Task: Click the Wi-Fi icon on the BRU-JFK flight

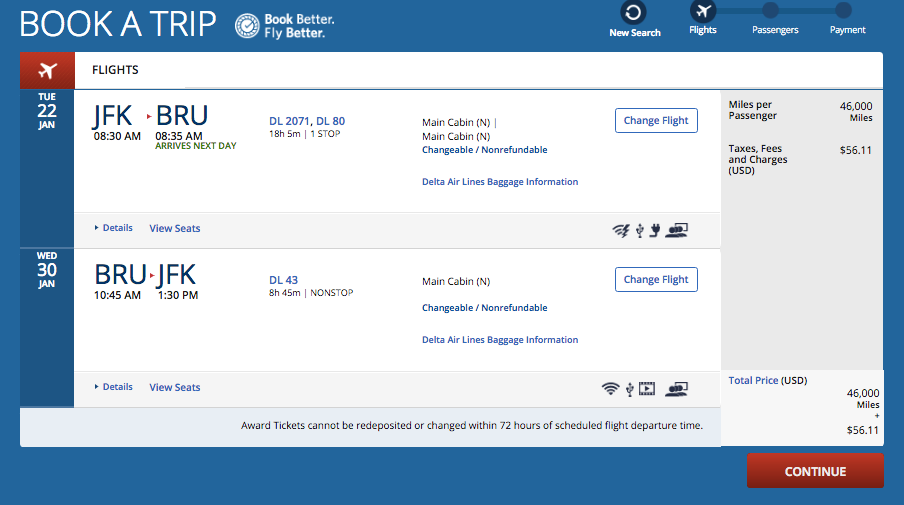Action: [x=610, y=388]
